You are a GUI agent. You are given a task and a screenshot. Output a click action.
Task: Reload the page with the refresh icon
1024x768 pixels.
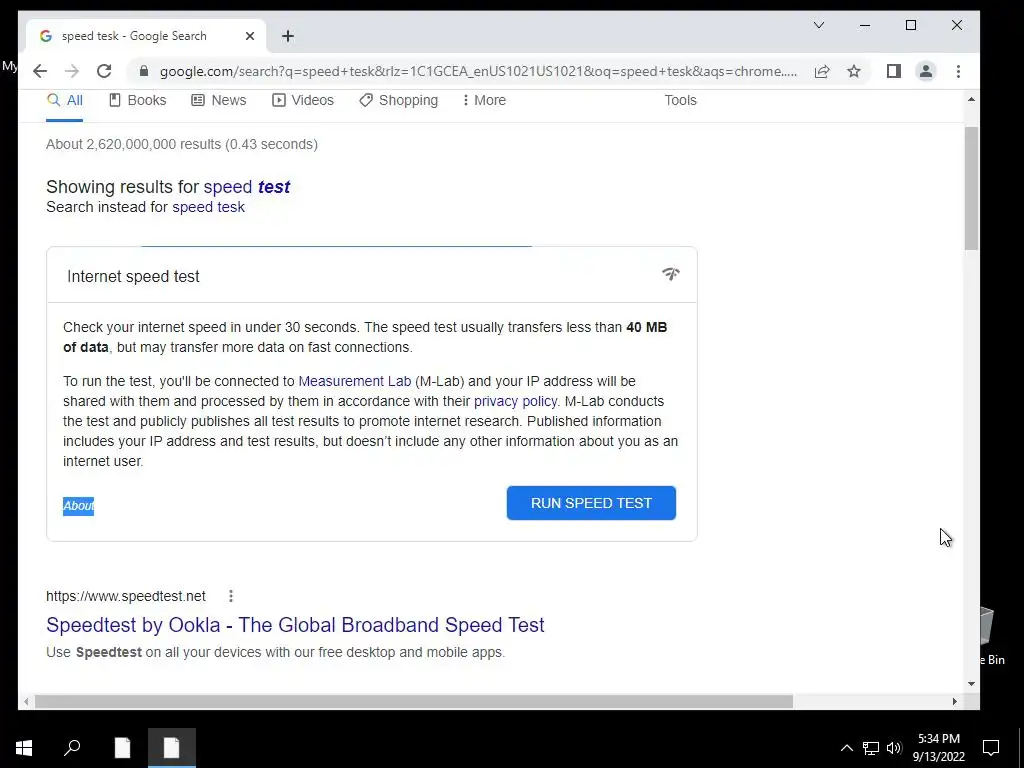click(x=104, y=71)
